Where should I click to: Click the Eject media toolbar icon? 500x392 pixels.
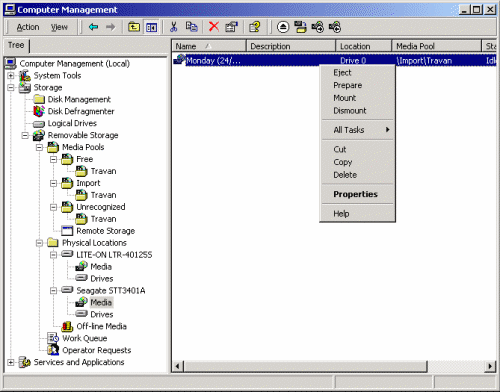[283, 27]
